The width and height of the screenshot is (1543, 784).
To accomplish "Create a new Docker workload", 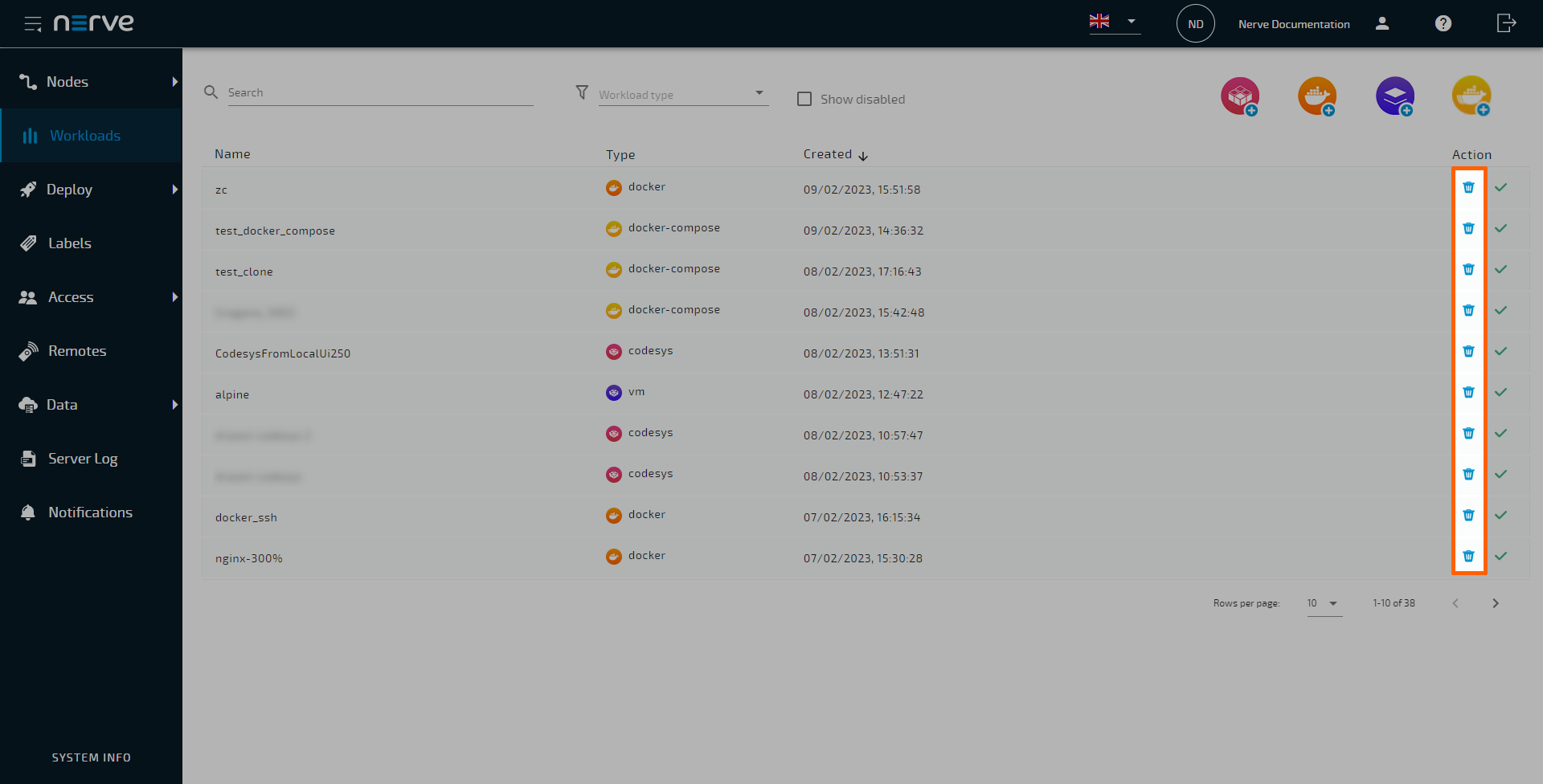I will (1316, 96).
